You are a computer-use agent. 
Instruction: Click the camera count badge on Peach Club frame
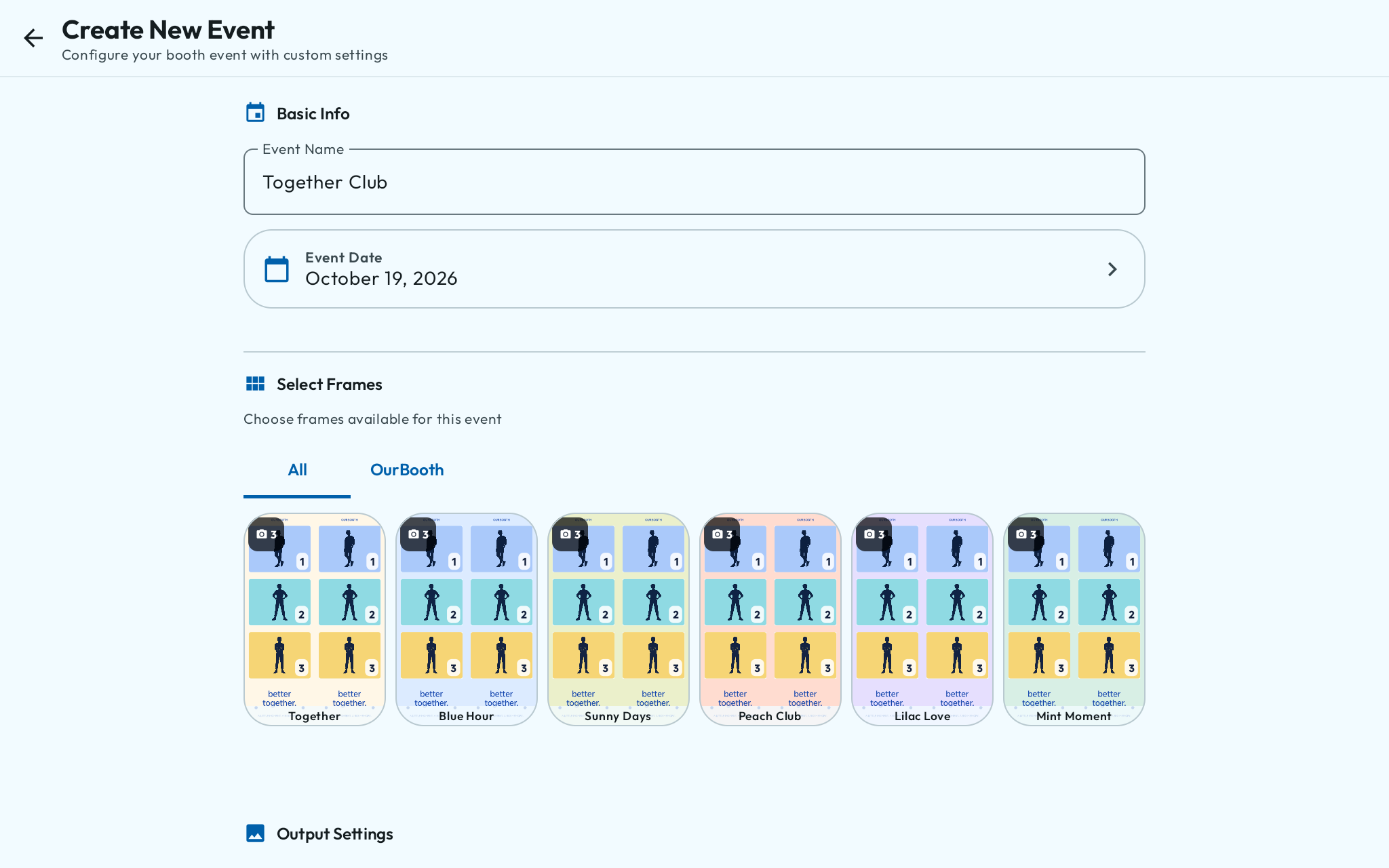[x=722, y=534]
